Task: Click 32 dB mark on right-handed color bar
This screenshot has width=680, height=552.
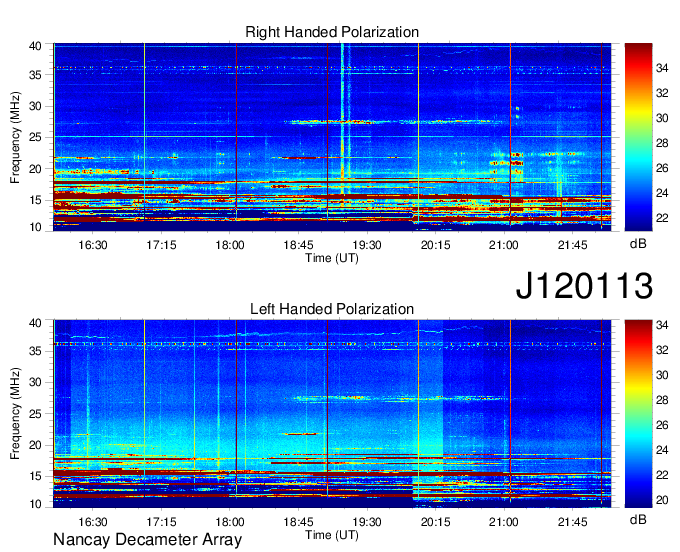Action: point(662,93)
